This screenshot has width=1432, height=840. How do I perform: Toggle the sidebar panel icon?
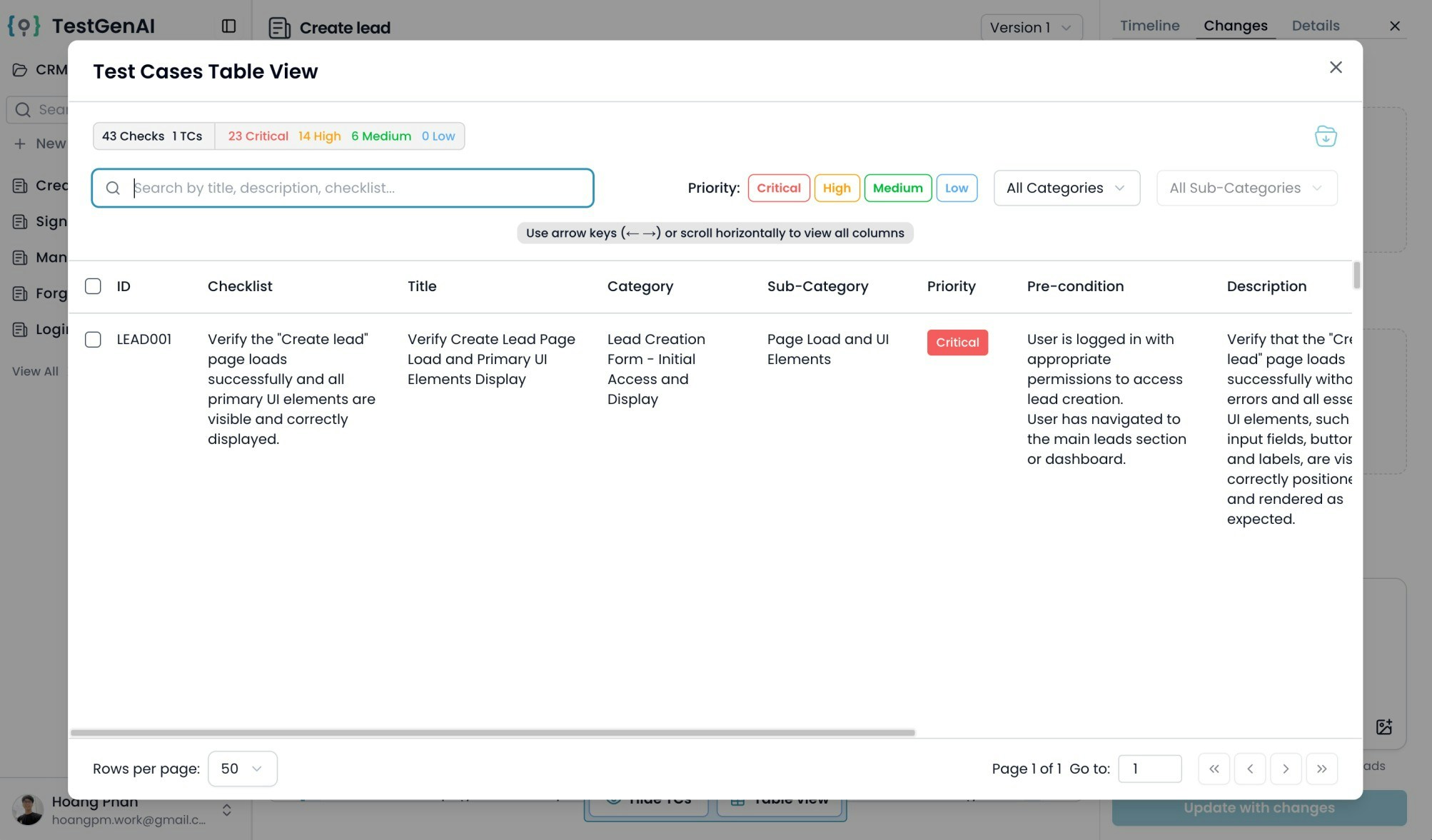pyautogui.click(x=228, y=26)
